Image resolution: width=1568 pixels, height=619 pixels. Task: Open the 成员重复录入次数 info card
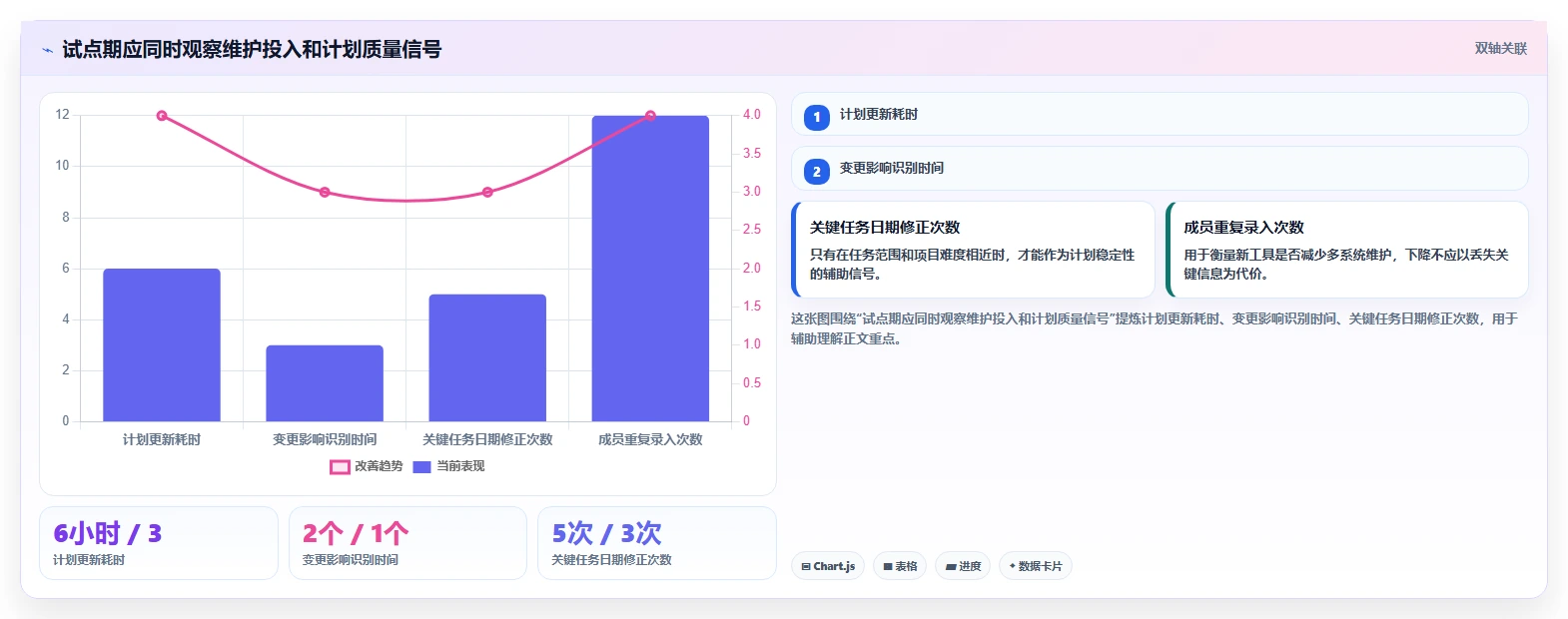[x=1347, y=250]
